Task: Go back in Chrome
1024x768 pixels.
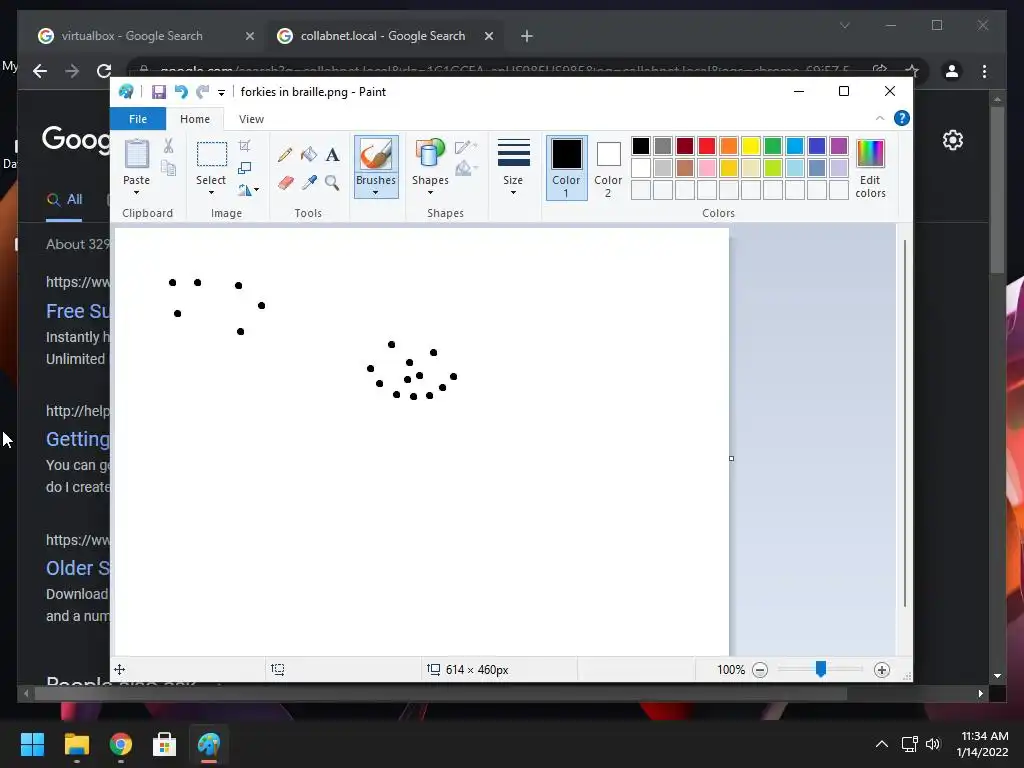Action: (40, 71)
